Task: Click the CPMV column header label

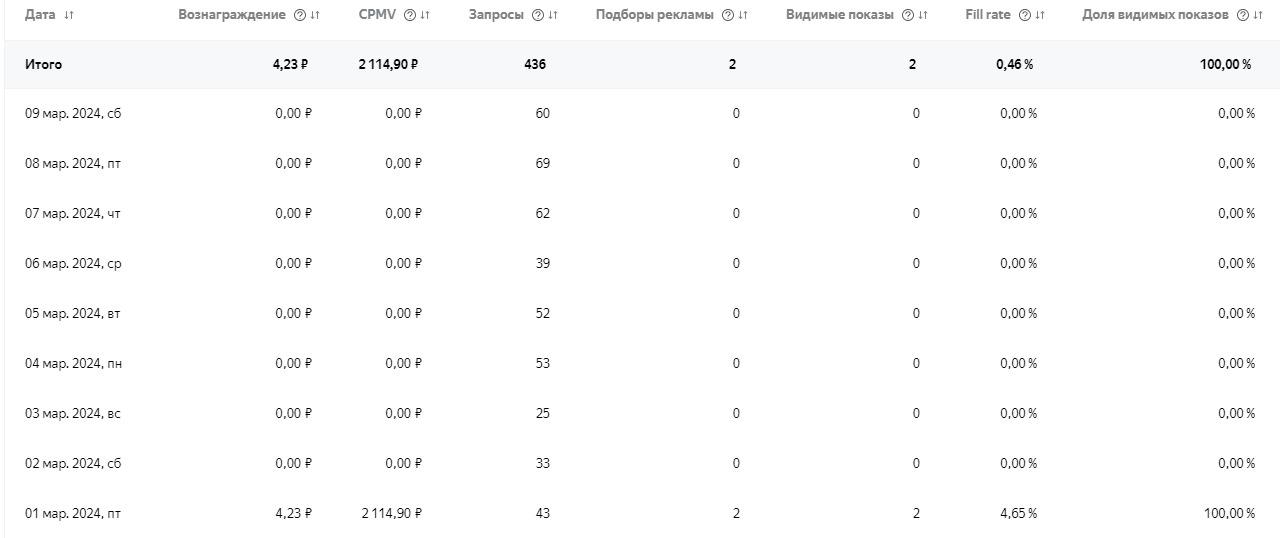Action: [x=378, y=15]
